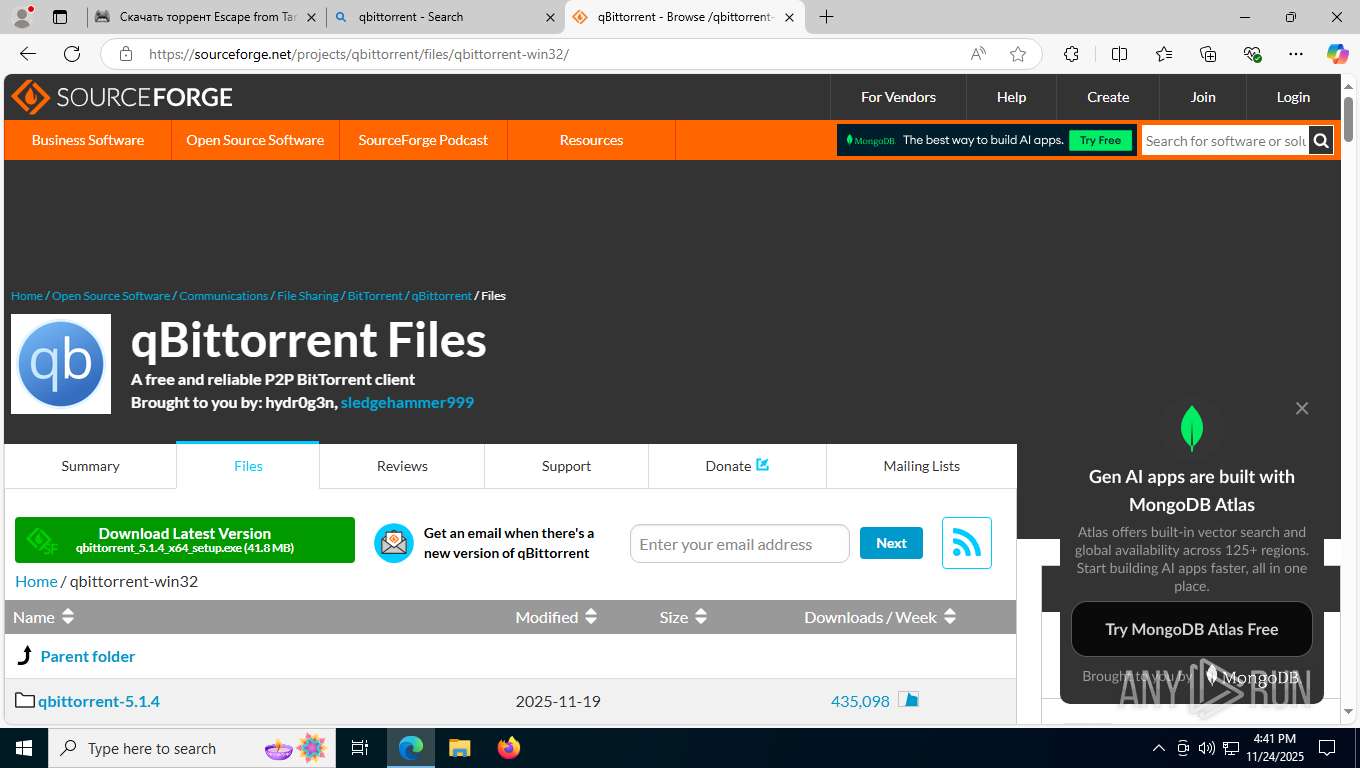Click the weekly downloads stats chart icon
Viewport: 1360px width, 768px height.
pos(908,700)
